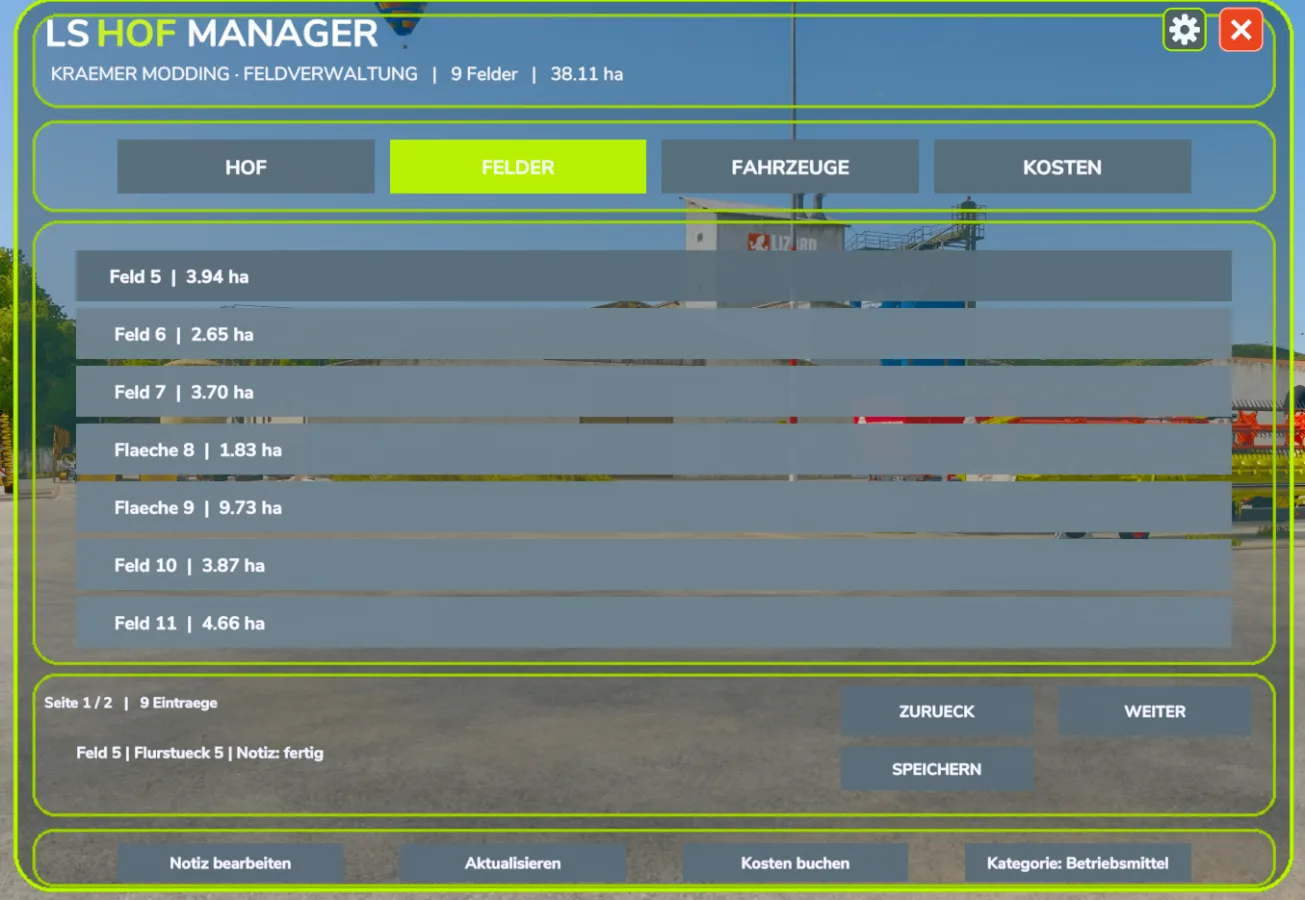Click the Kosten buchen button
Image resolution: width=1305 pixels, height=900 pixels.
795,863
